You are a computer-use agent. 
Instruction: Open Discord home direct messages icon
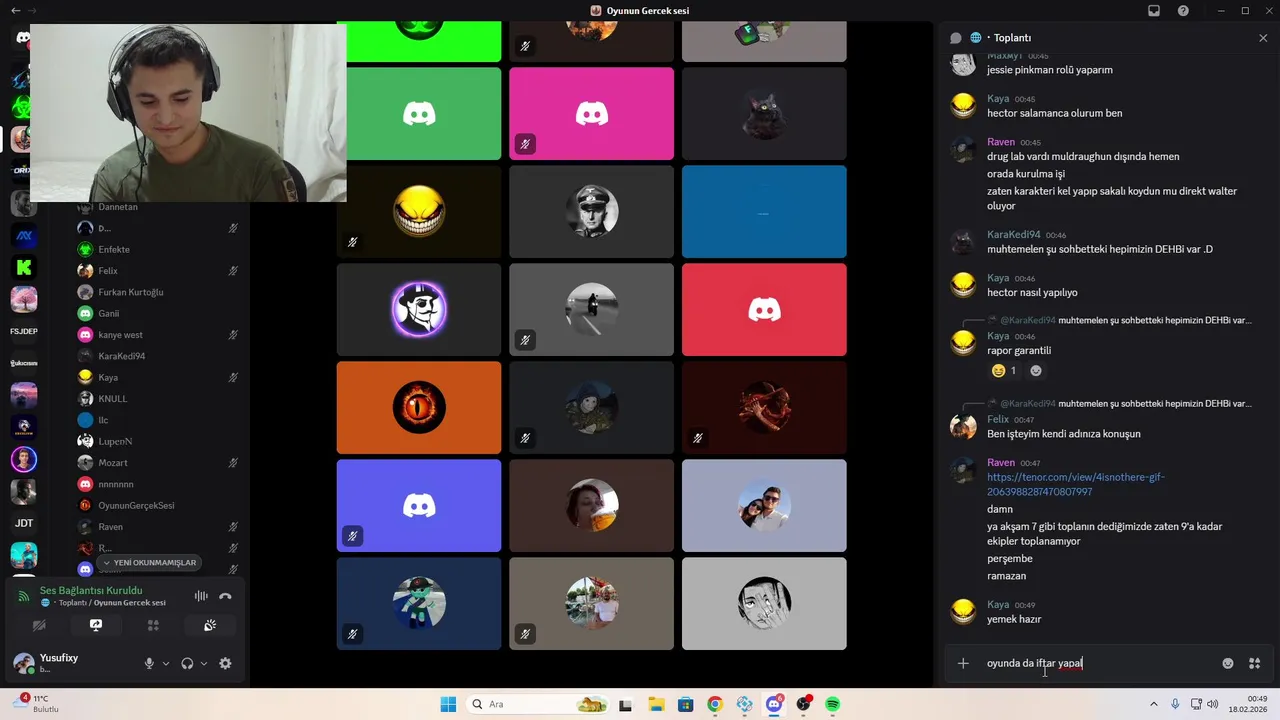(22, 38)
